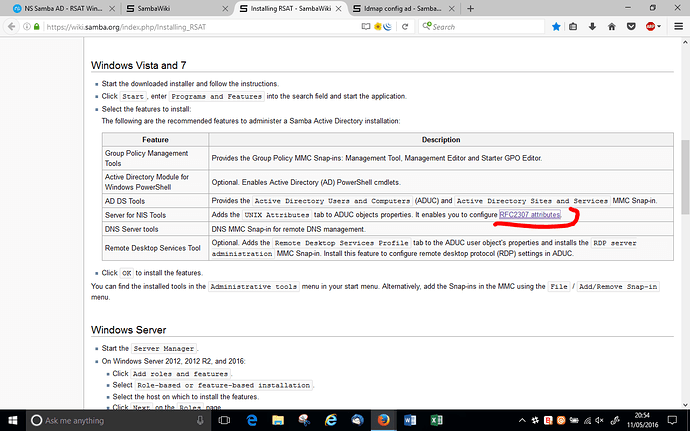This screenshot has width=690, height=431.
Task: Close the NS Samba AD tab
Action: pos(112,8)
